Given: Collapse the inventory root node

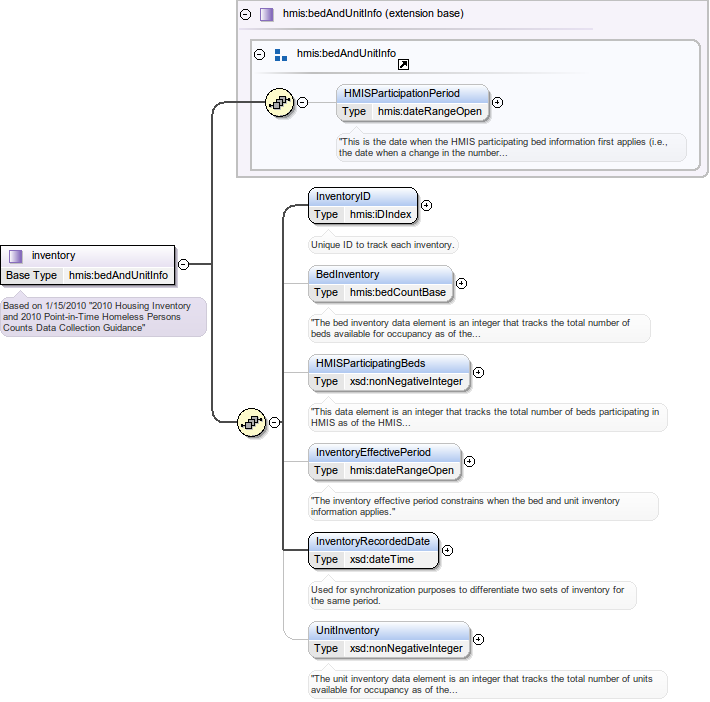Looking at the screenshot, I should tap(183, 264).
